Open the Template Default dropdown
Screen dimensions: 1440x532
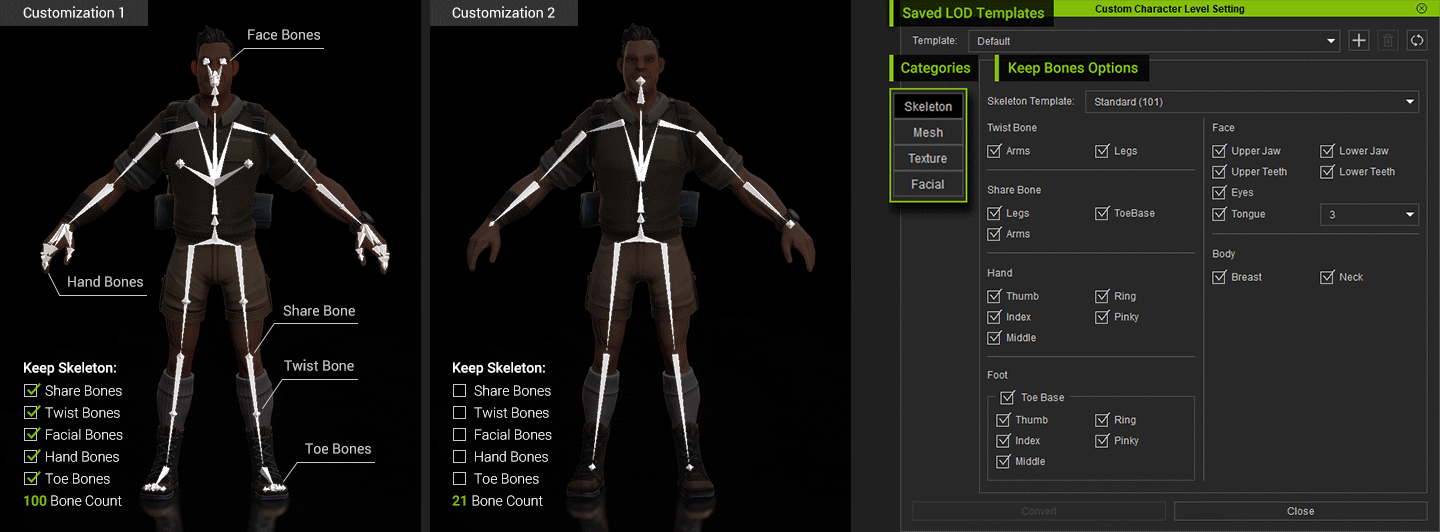coord(1155,41)
